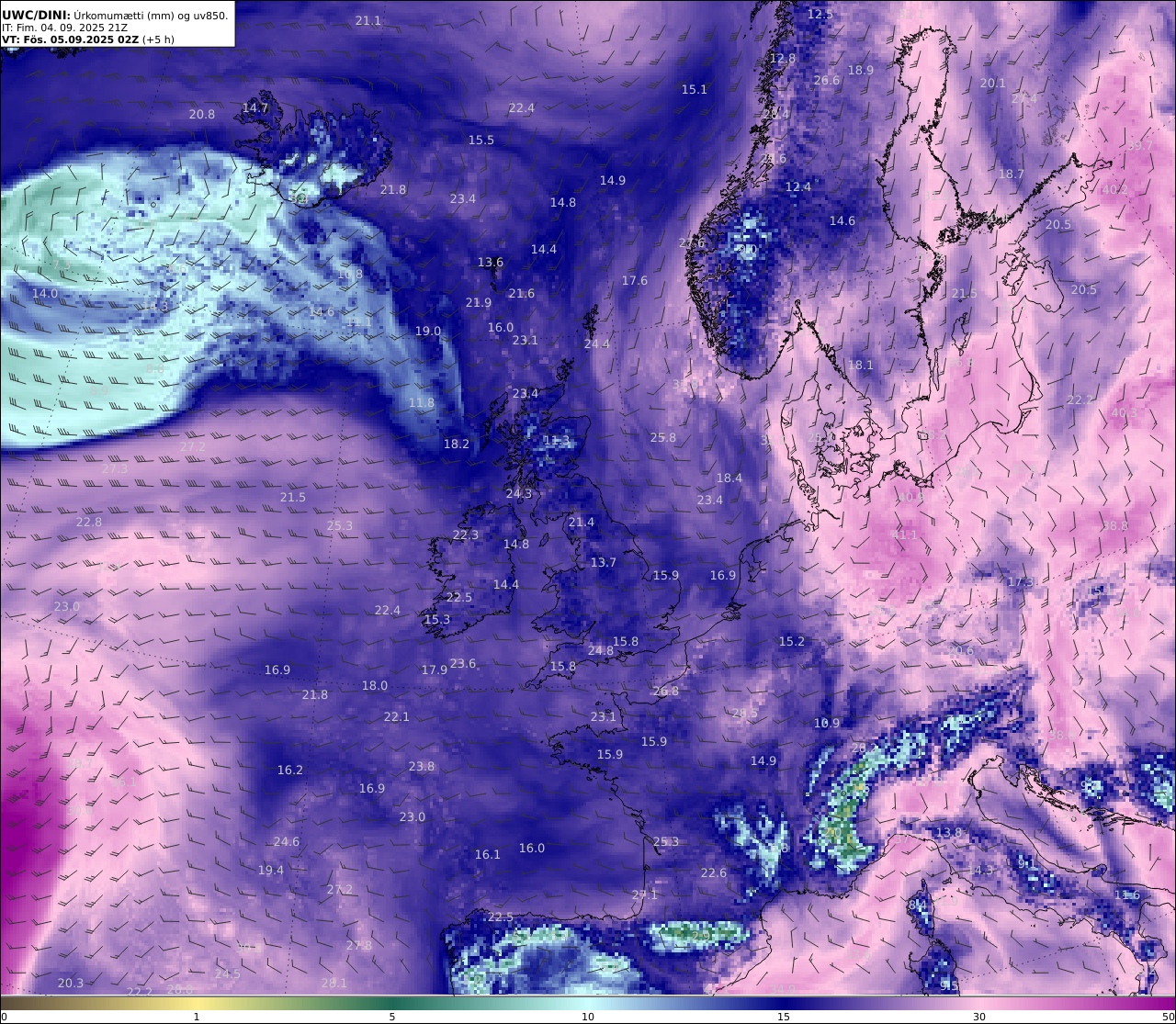
Task: Click the 13.8 value over Italy
Action: coord(949,832)
